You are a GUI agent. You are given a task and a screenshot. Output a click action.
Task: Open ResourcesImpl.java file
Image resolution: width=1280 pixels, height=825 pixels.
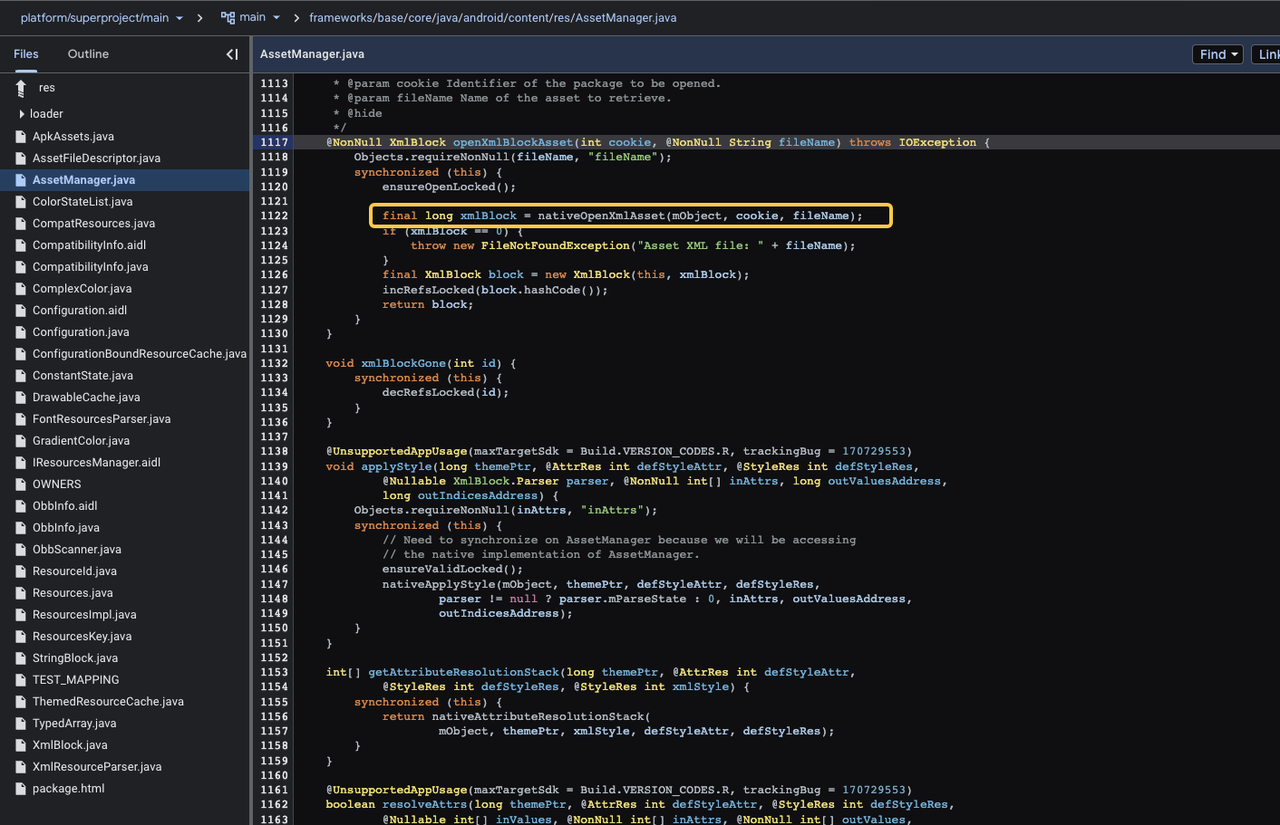pyautogui.click(x=84, y=615)
